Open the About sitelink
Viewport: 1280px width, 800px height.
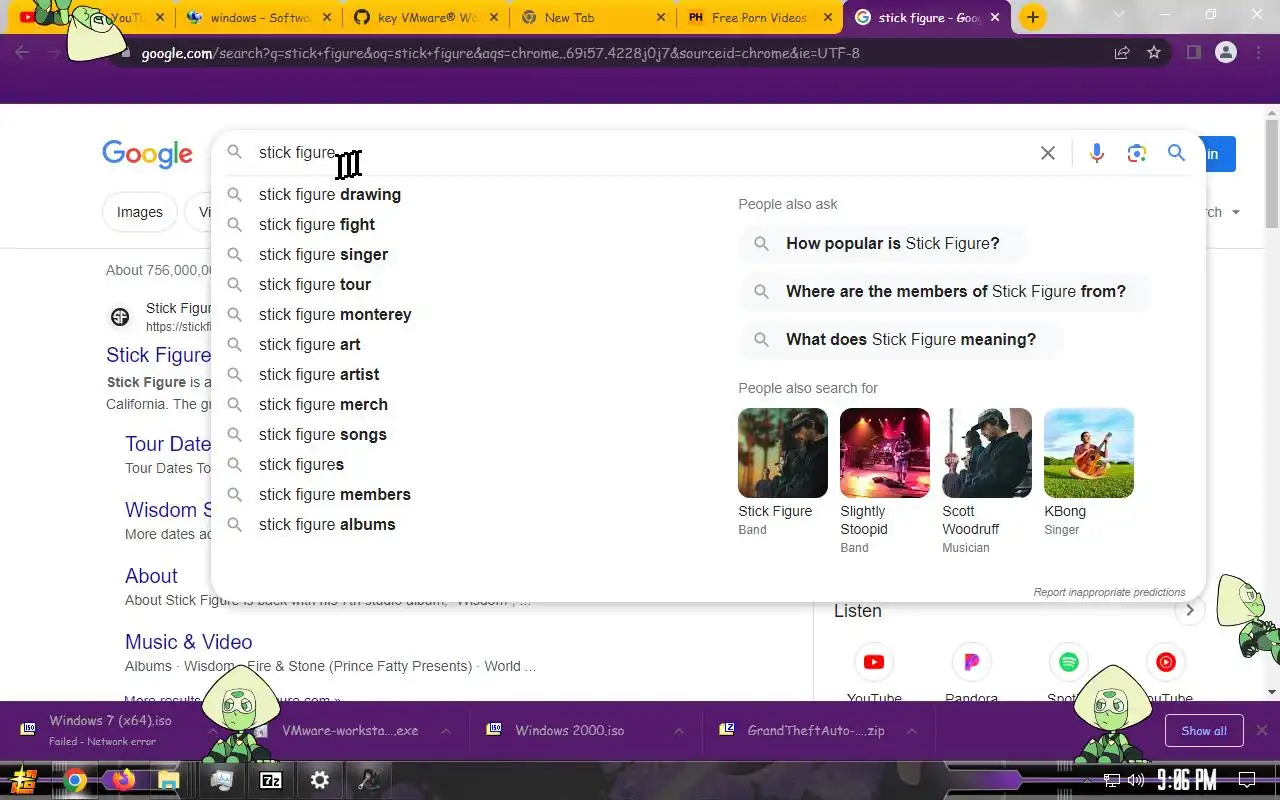click(151, 576)
